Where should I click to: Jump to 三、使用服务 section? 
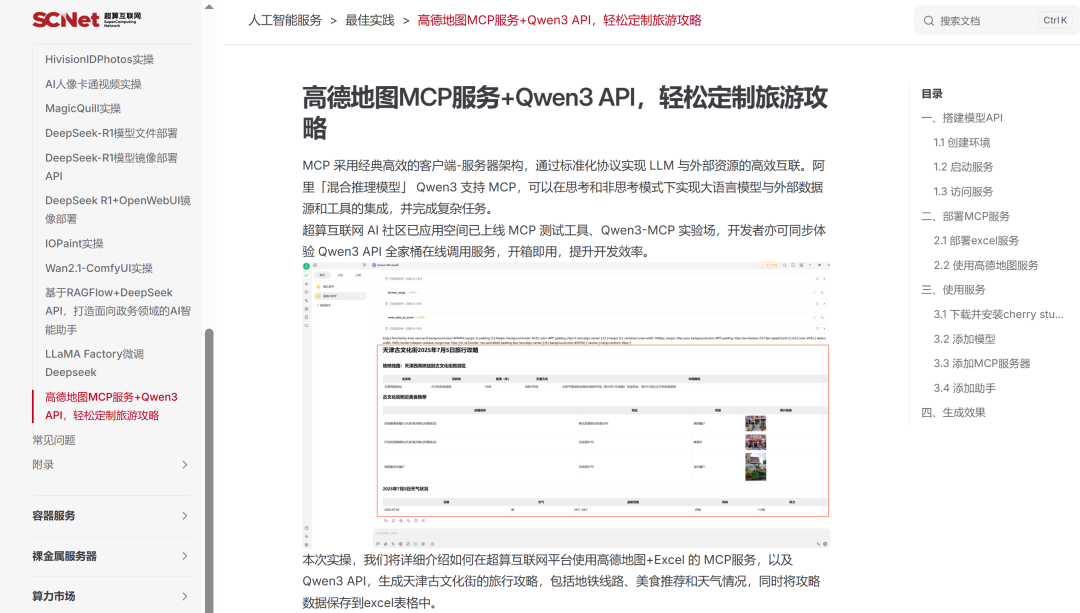pyautogui.click(x=953, y=290)
